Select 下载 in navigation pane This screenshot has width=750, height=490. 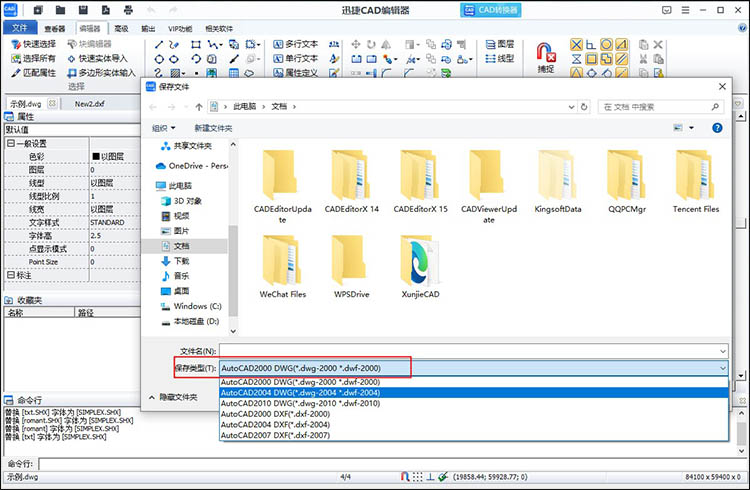point(176,261)
